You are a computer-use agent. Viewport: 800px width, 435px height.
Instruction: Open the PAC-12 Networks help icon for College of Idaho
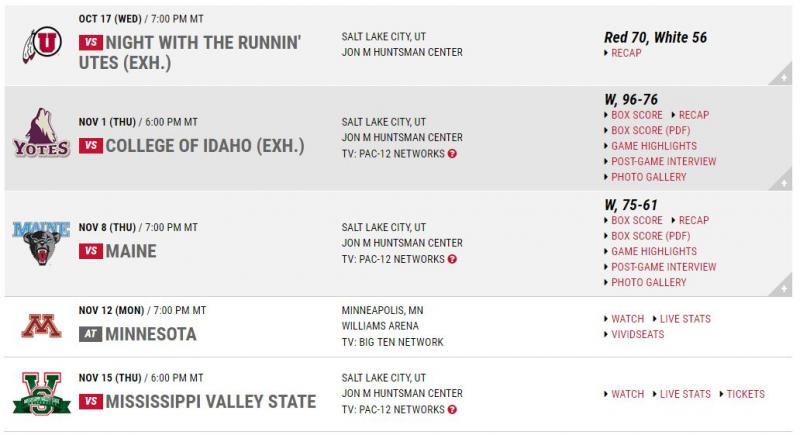point(452,153)
